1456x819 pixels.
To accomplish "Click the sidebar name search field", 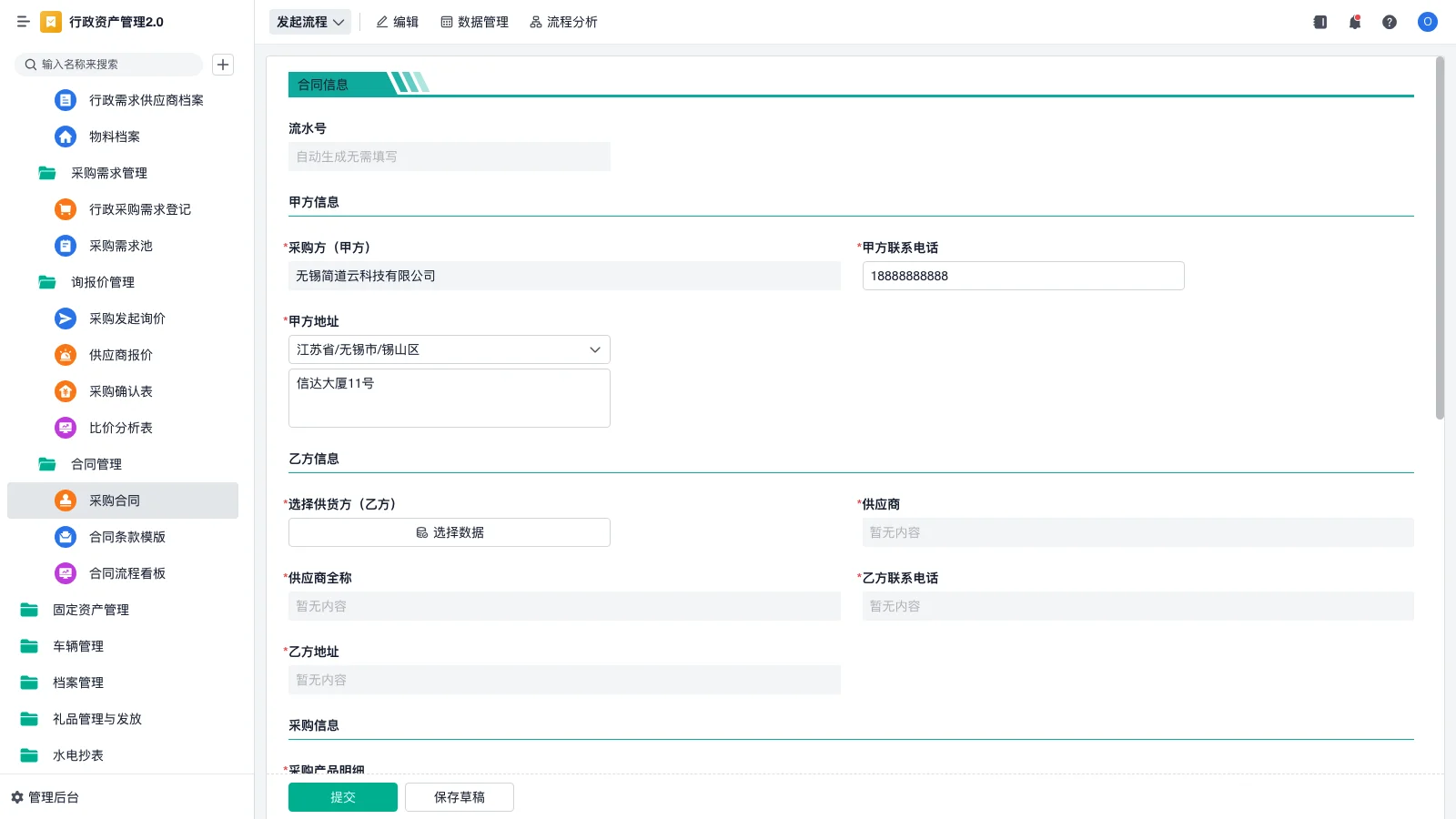I will click(x=108, y=65).
